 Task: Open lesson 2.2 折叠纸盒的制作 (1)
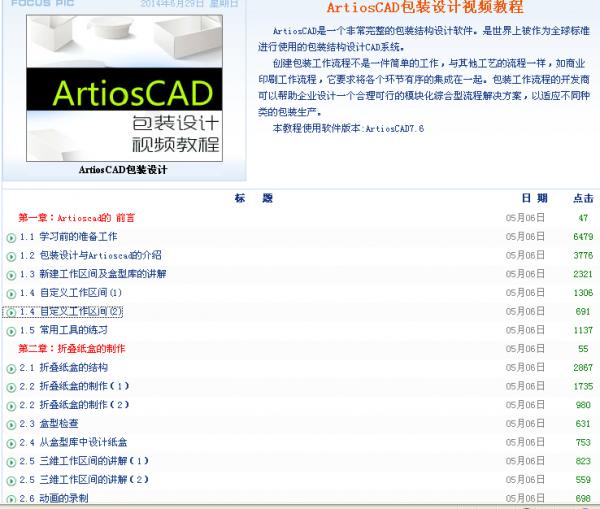(74, 386)
